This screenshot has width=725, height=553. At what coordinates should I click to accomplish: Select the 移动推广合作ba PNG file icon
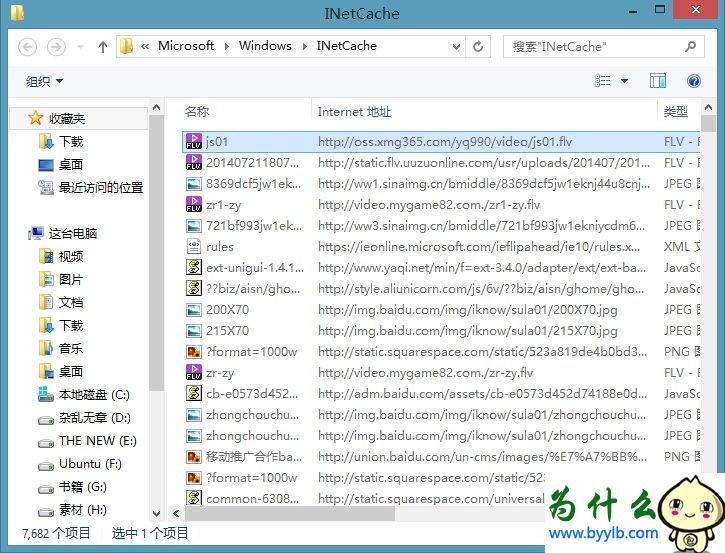(x=194, y=457)
